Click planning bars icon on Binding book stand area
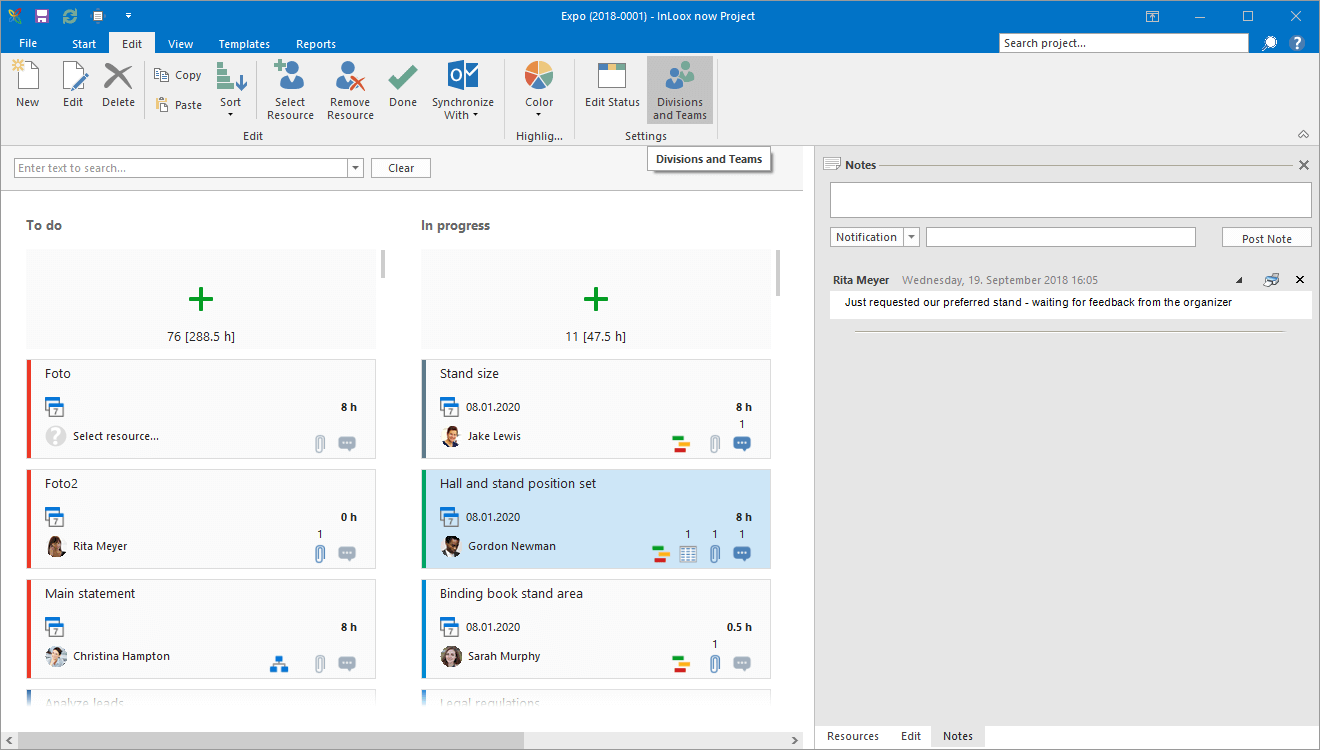1320x750 pixels. pos(682,663)
